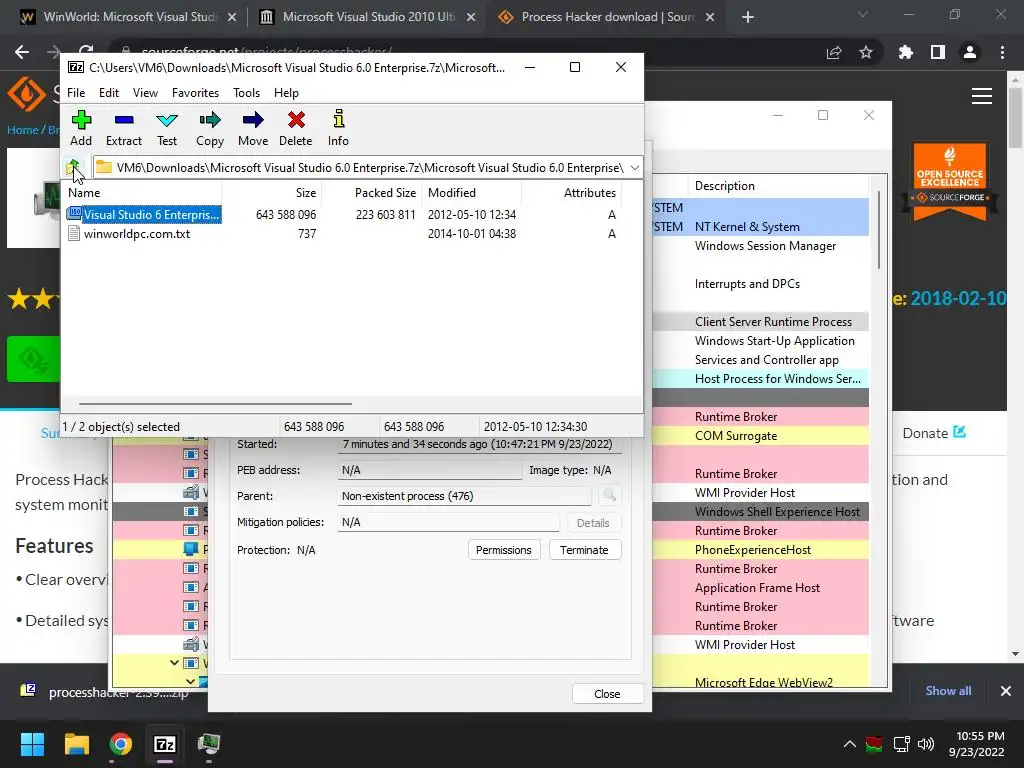Switch to Process Hacker download tab

[607, 17]
